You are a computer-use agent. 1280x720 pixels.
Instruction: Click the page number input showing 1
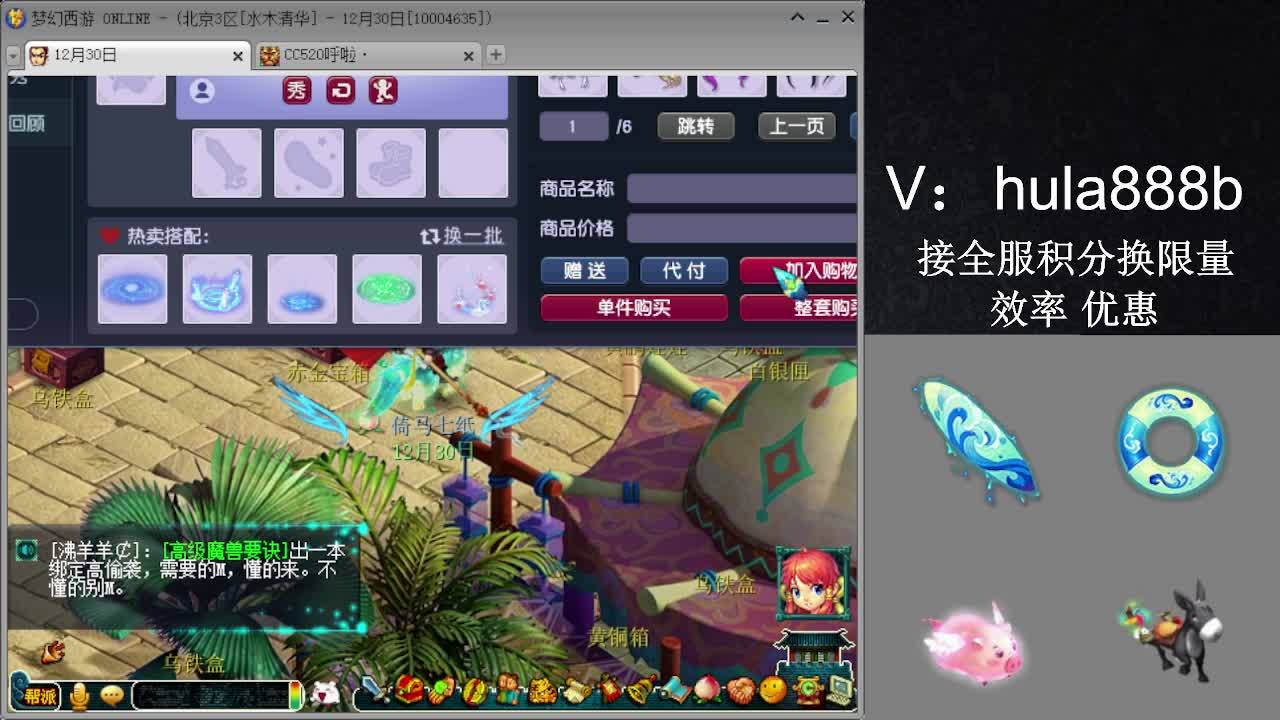[x=574, y=126]
